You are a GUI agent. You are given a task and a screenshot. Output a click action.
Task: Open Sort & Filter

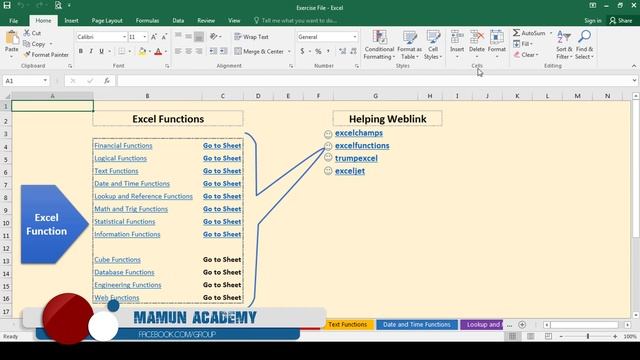coord(564,45)
